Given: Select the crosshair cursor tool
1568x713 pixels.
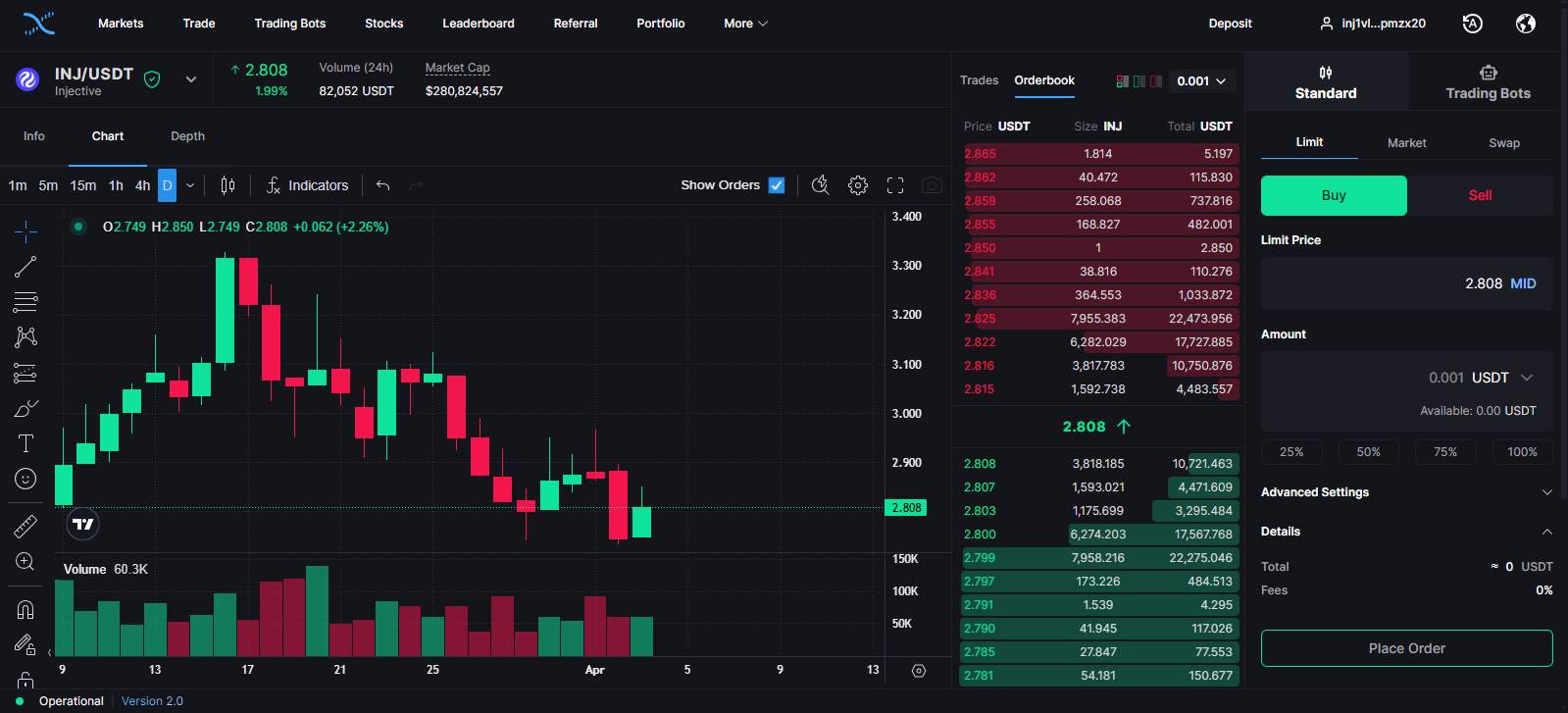Looking at the screenshot, I should click(x=25, y=231).
